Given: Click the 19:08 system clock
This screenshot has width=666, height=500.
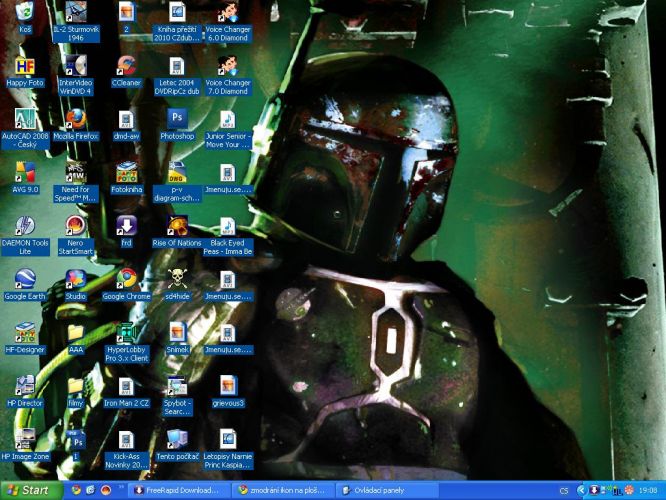Looking at the screenshot, I should 648,490.
